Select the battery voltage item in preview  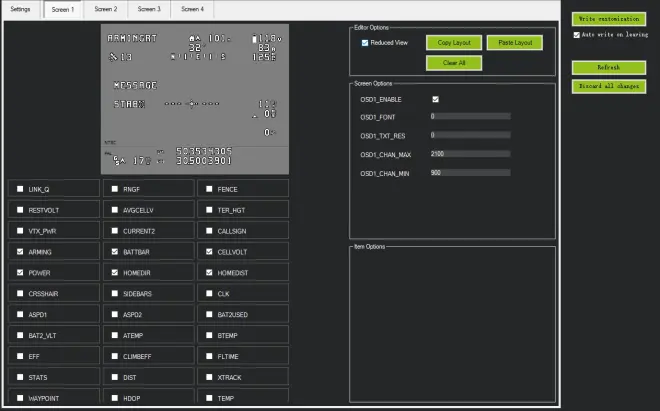266,38
